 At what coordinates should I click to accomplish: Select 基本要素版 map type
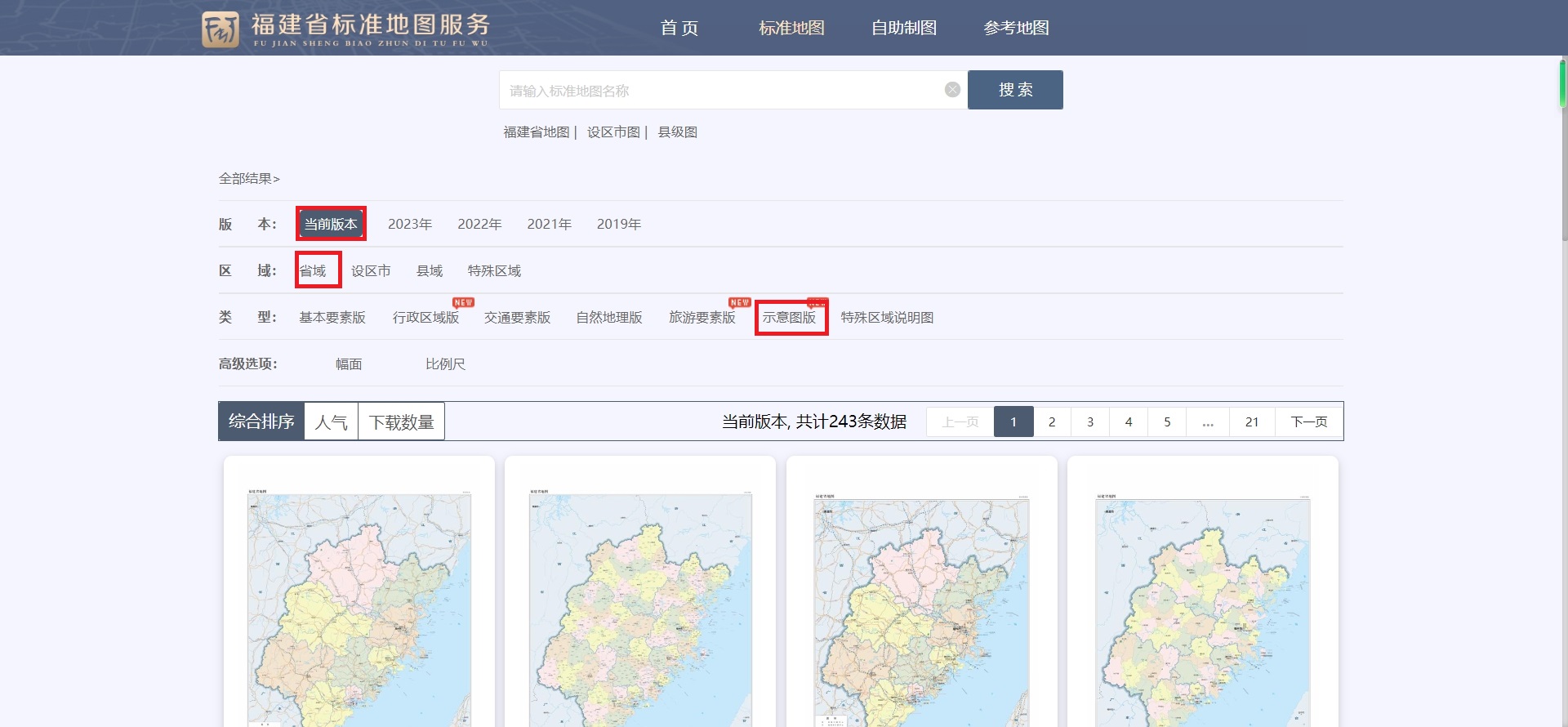332,317
